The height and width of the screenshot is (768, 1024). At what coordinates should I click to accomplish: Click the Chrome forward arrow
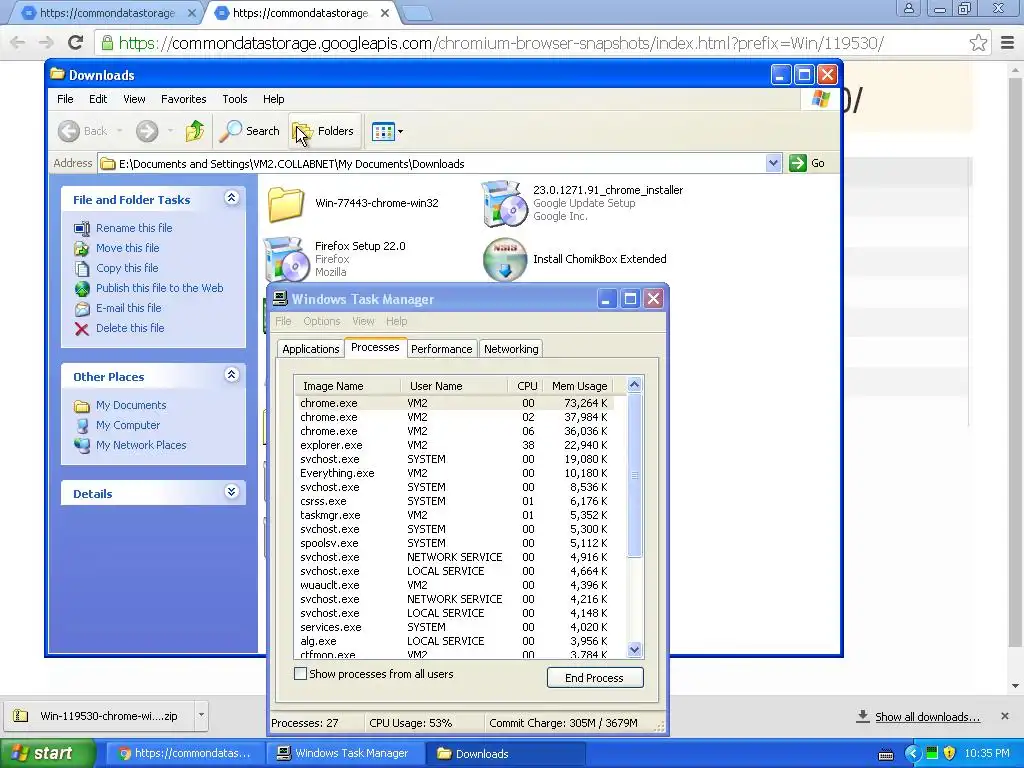(46, 43)
